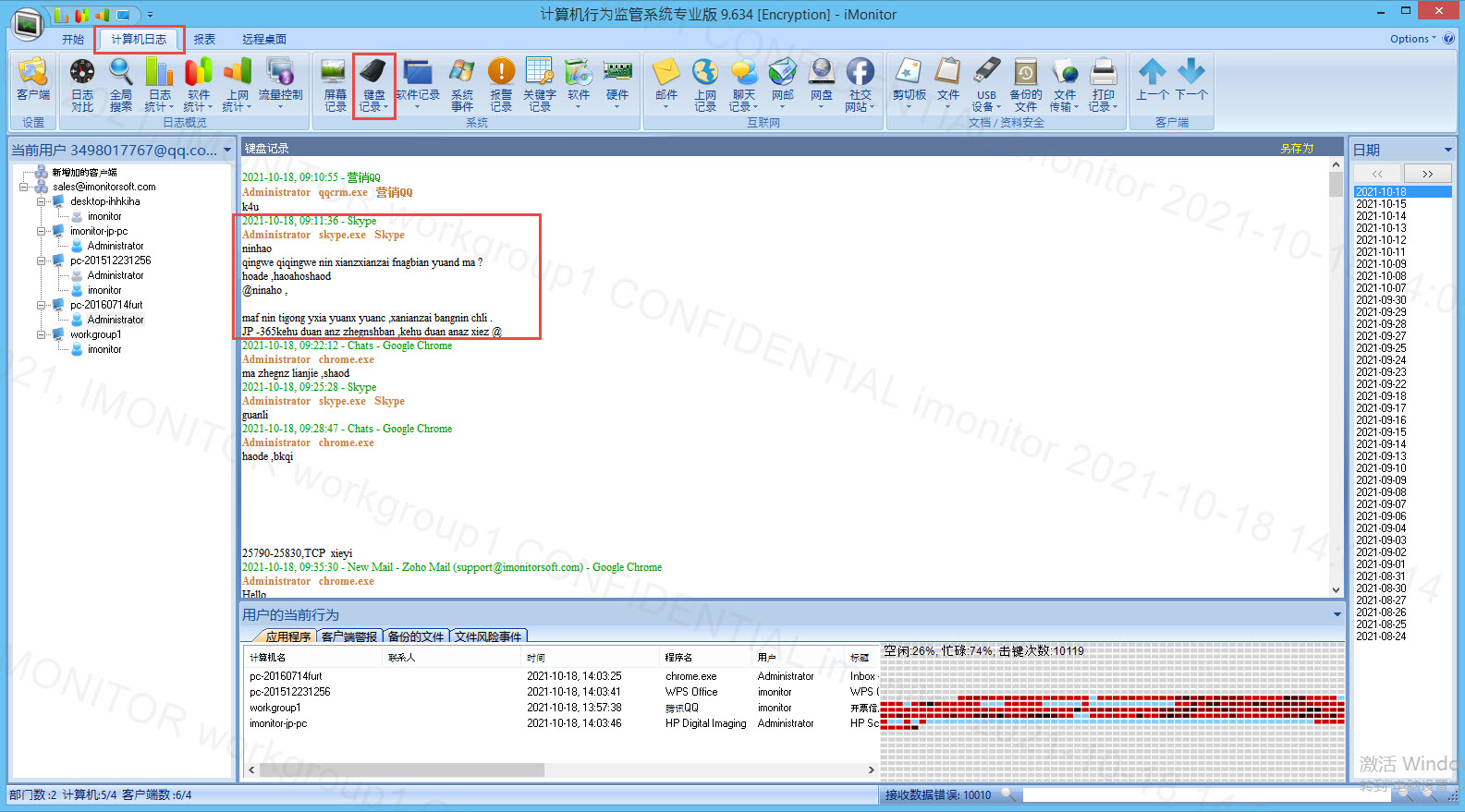1465x812 pixels.
Task: Collapse the 用户的当前行为 panel arrow
Action: pos(1337,614)
